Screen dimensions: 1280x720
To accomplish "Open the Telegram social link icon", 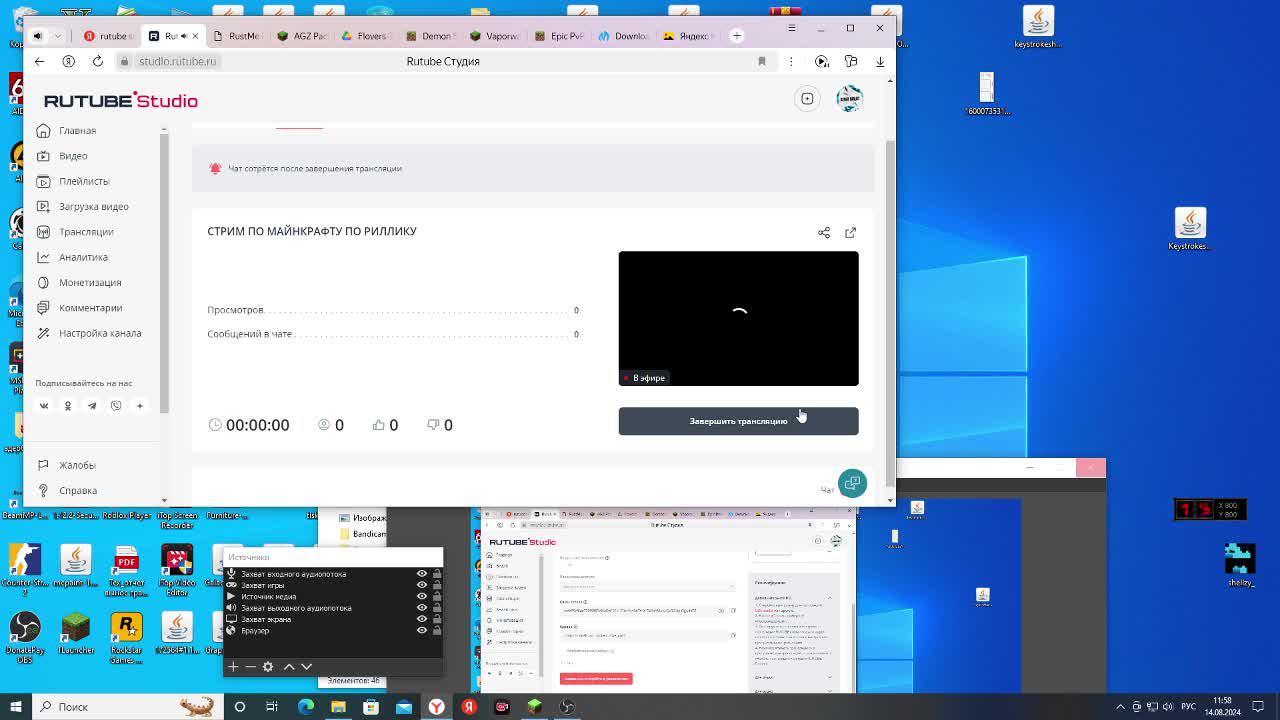I will pos(92,406).
